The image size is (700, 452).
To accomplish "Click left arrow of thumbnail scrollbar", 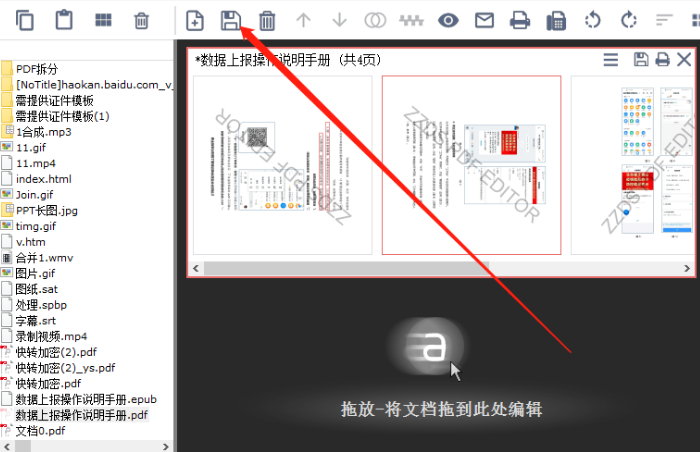I will pos(196,268).
